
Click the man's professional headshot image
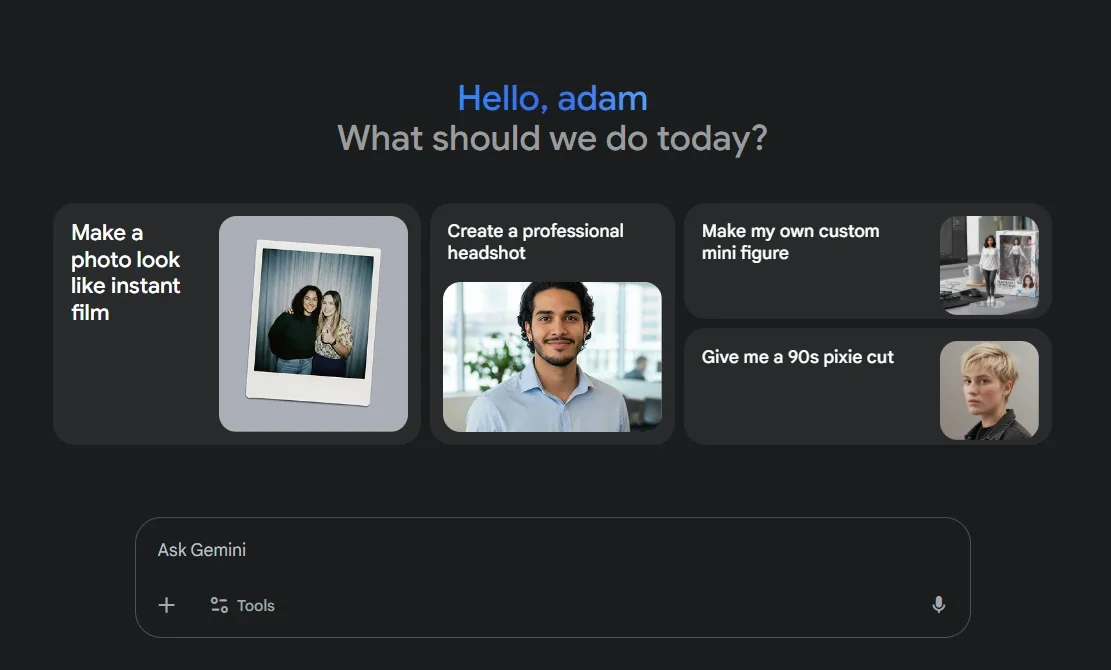(552, 357)
